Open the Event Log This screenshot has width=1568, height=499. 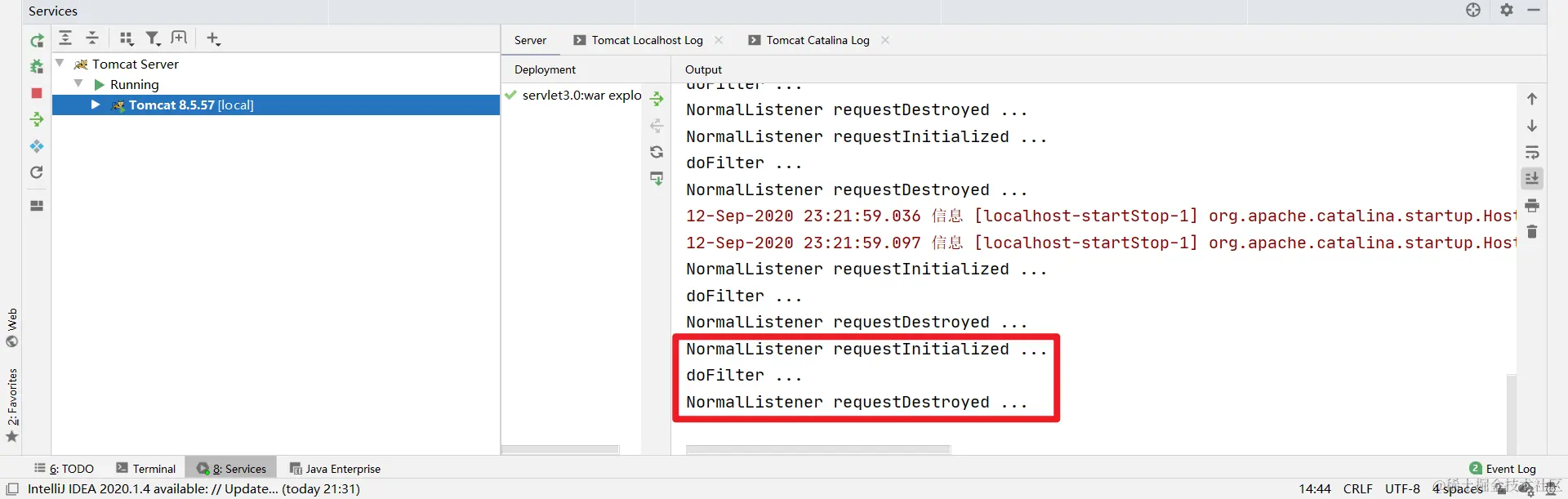[1503, 469]
